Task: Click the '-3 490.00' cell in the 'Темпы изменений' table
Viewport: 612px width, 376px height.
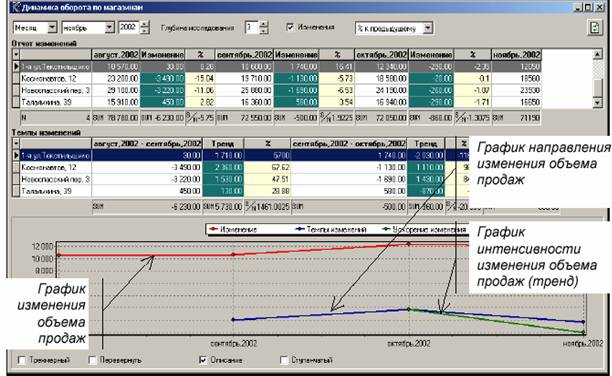Action: pos(147,167)
